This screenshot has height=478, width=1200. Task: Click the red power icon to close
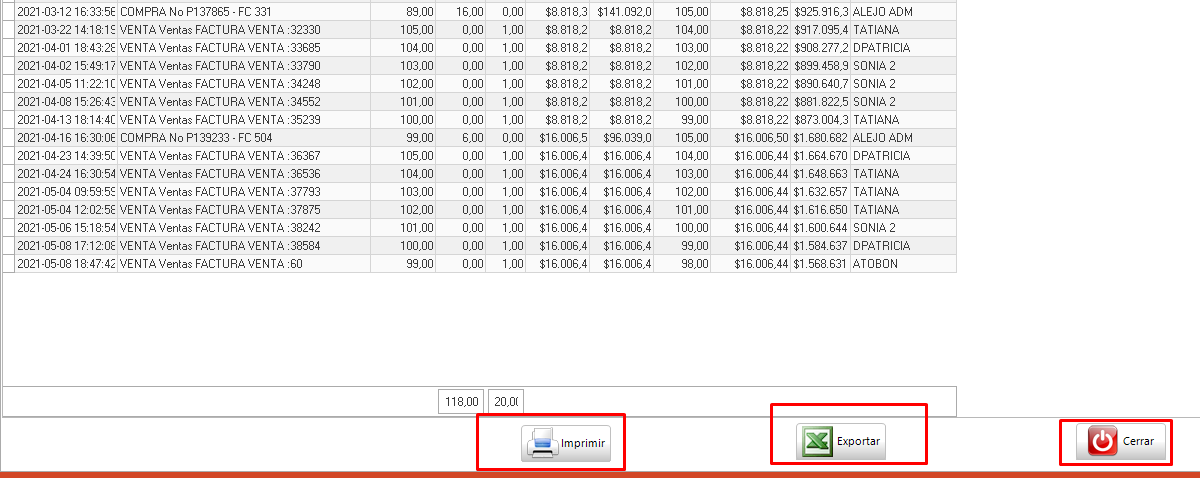coord(1101,441)
